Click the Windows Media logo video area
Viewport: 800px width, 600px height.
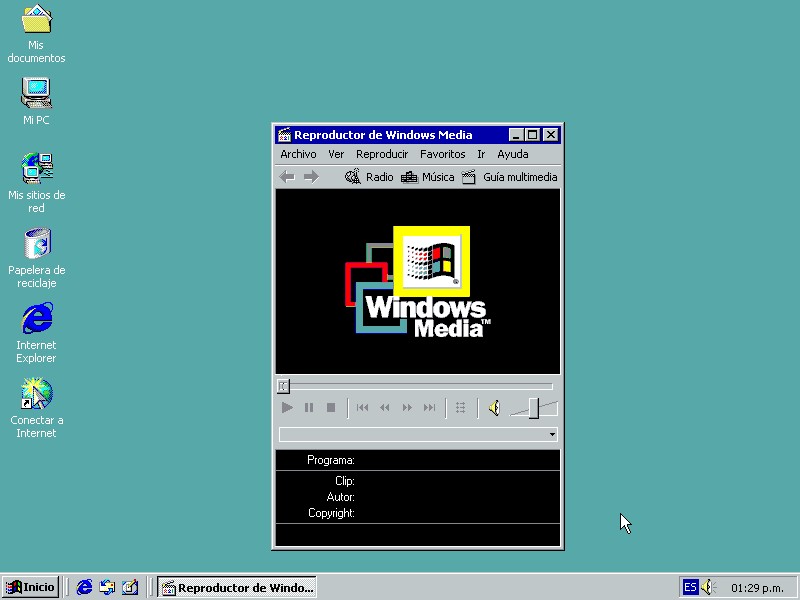pyautogui.click(x=418, y=282)
